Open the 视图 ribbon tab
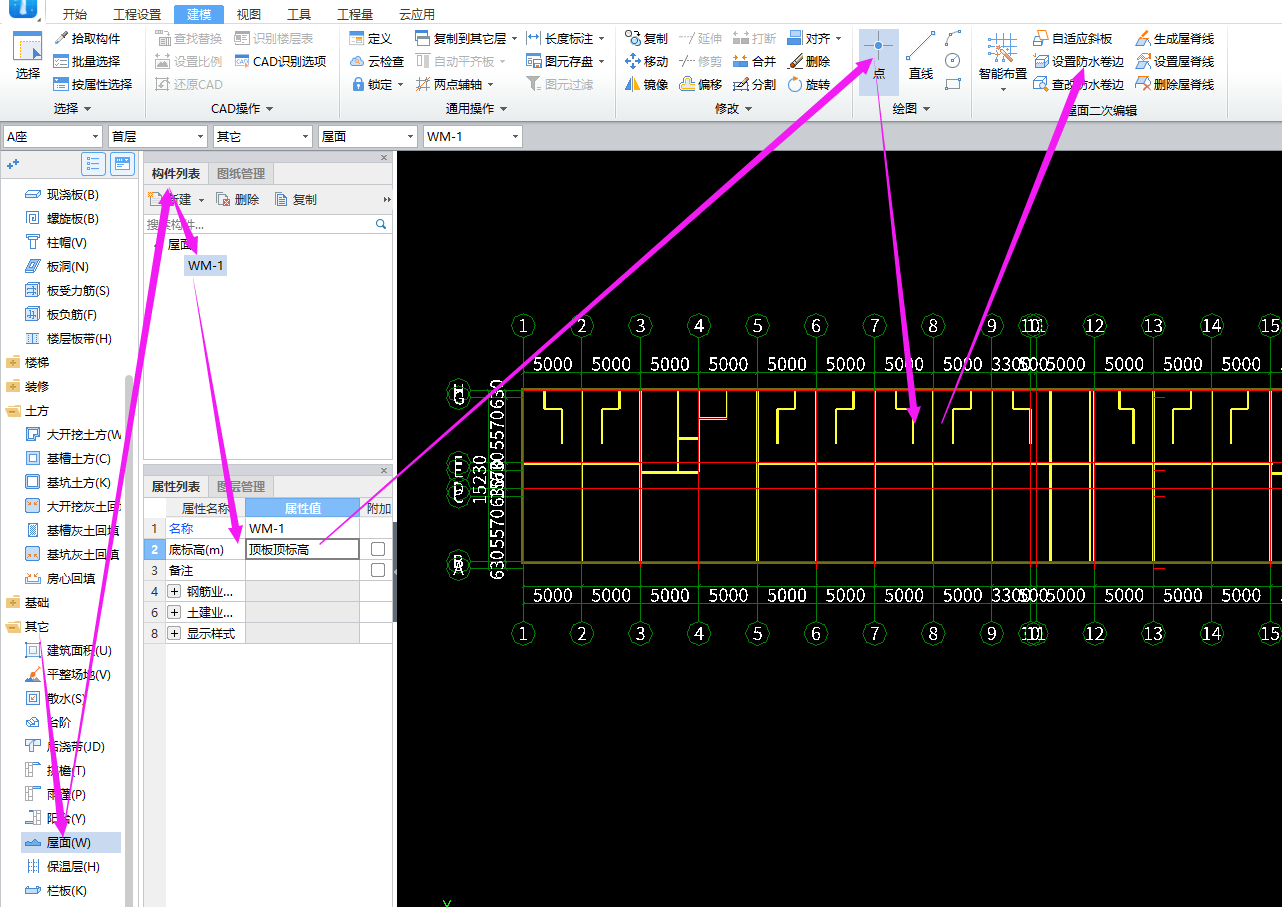Viewport: 1282px width, 907px height. (x=249, y=14)
